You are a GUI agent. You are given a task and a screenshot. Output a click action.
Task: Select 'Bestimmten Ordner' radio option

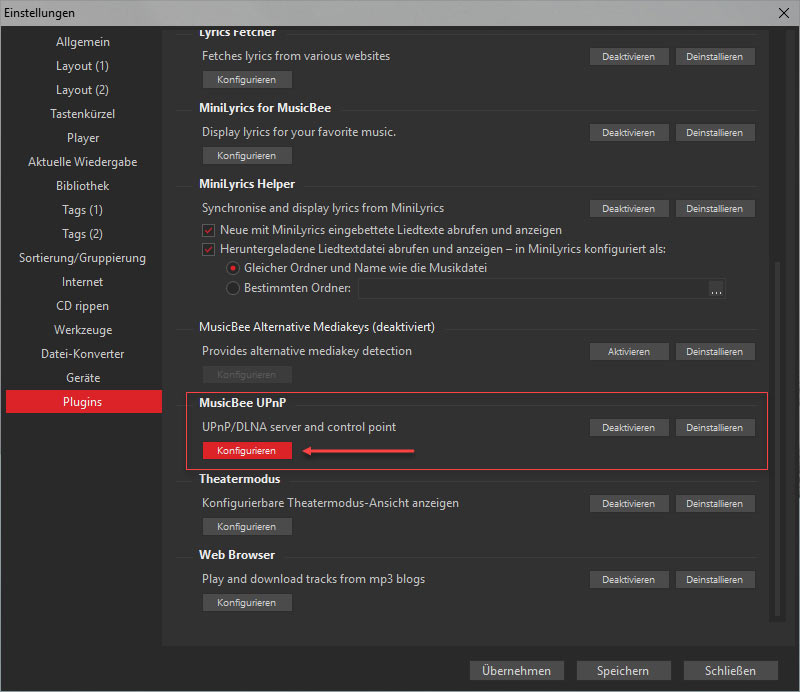pyautogui.click(x=233, y=288)
